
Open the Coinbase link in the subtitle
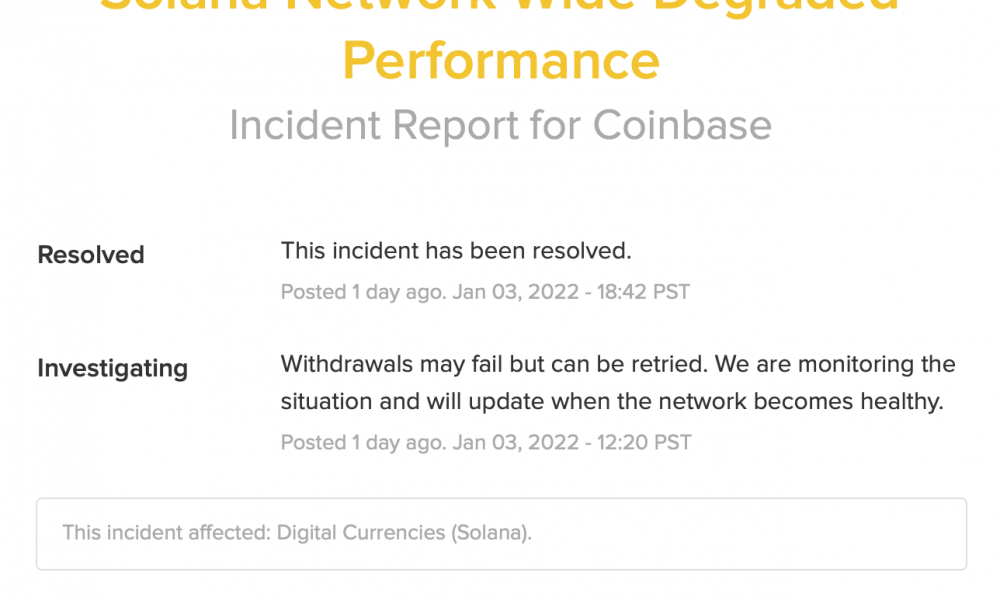coord(682,124)
